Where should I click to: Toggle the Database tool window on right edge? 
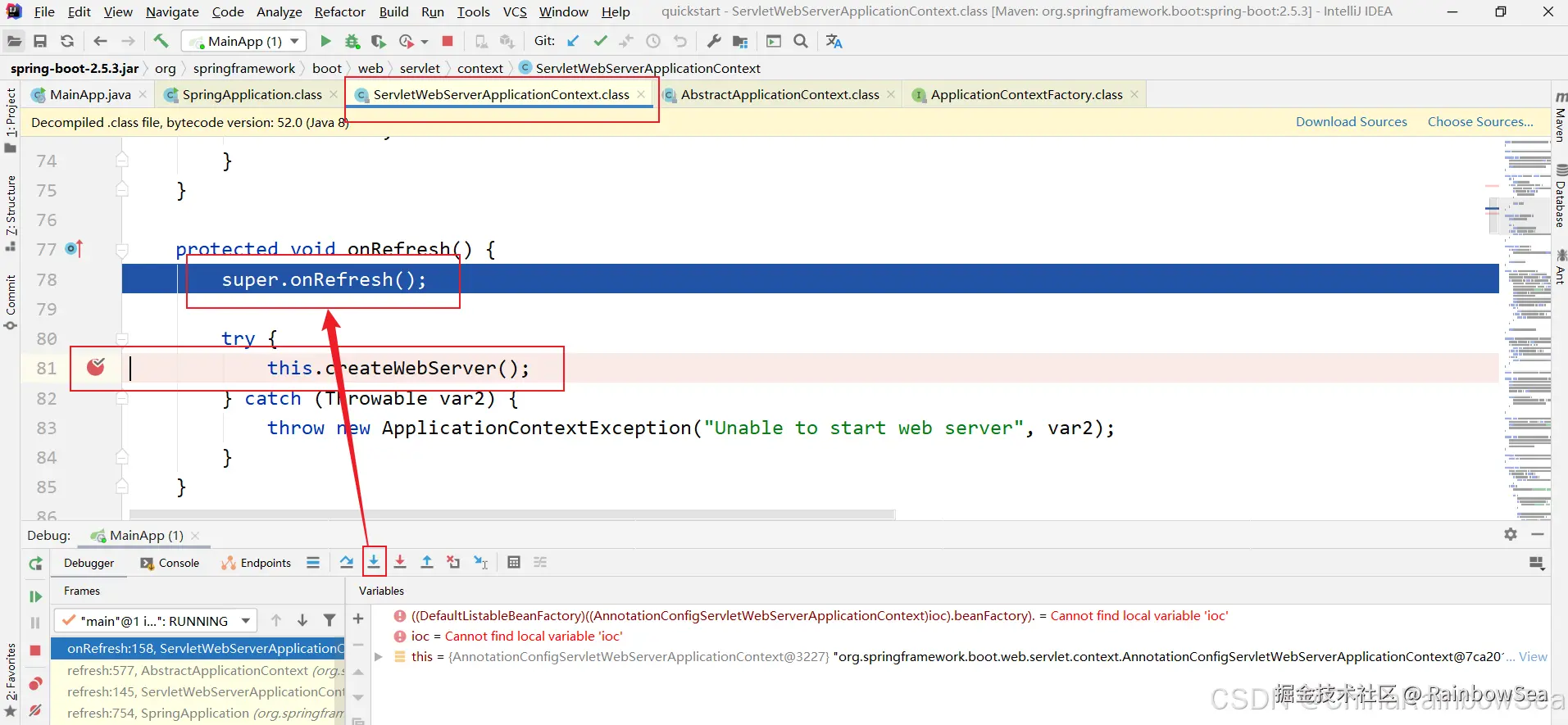pos(1561,195)
